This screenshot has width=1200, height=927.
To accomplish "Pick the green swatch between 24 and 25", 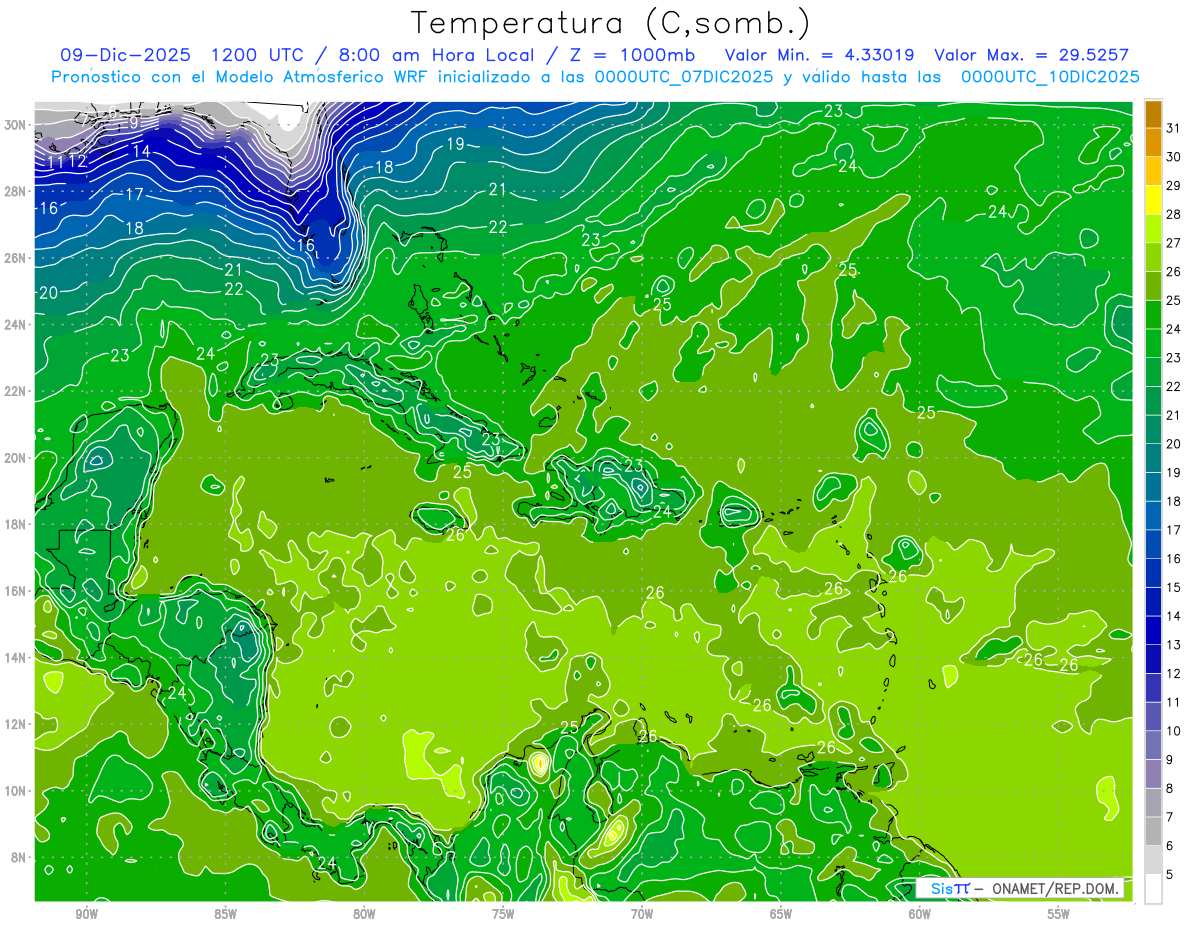I will click(1153, 314).
